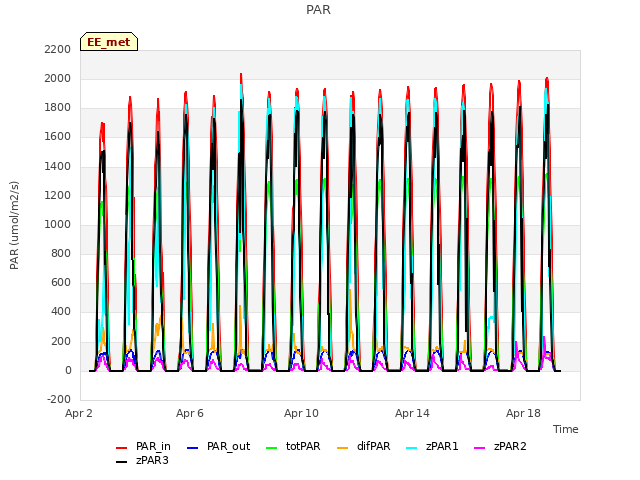Click the 400 y-axis tick label
The image size is (640, 480).
[x=61, y=312]
